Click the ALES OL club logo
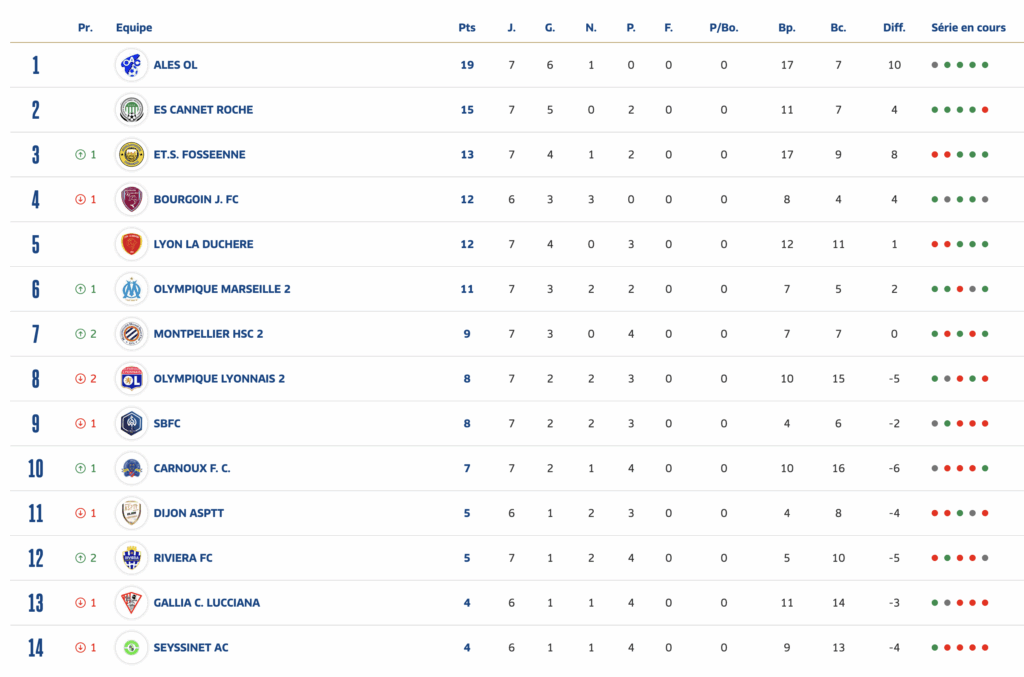Image resolution: width=1024 pixels, height=677 pixels. (x=131, y=65)
